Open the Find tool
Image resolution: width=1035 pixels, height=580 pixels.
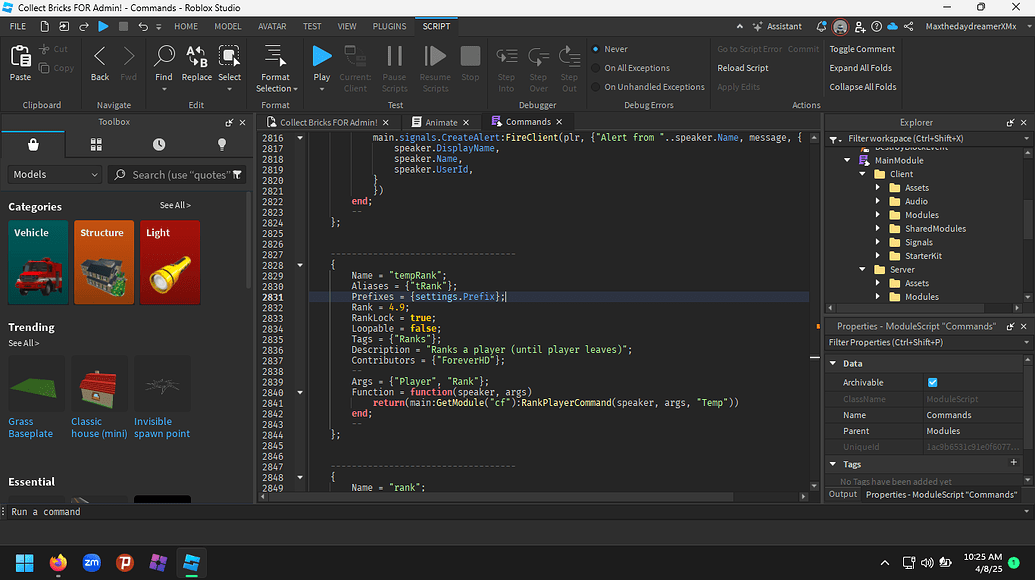click(x=164, y=62)
